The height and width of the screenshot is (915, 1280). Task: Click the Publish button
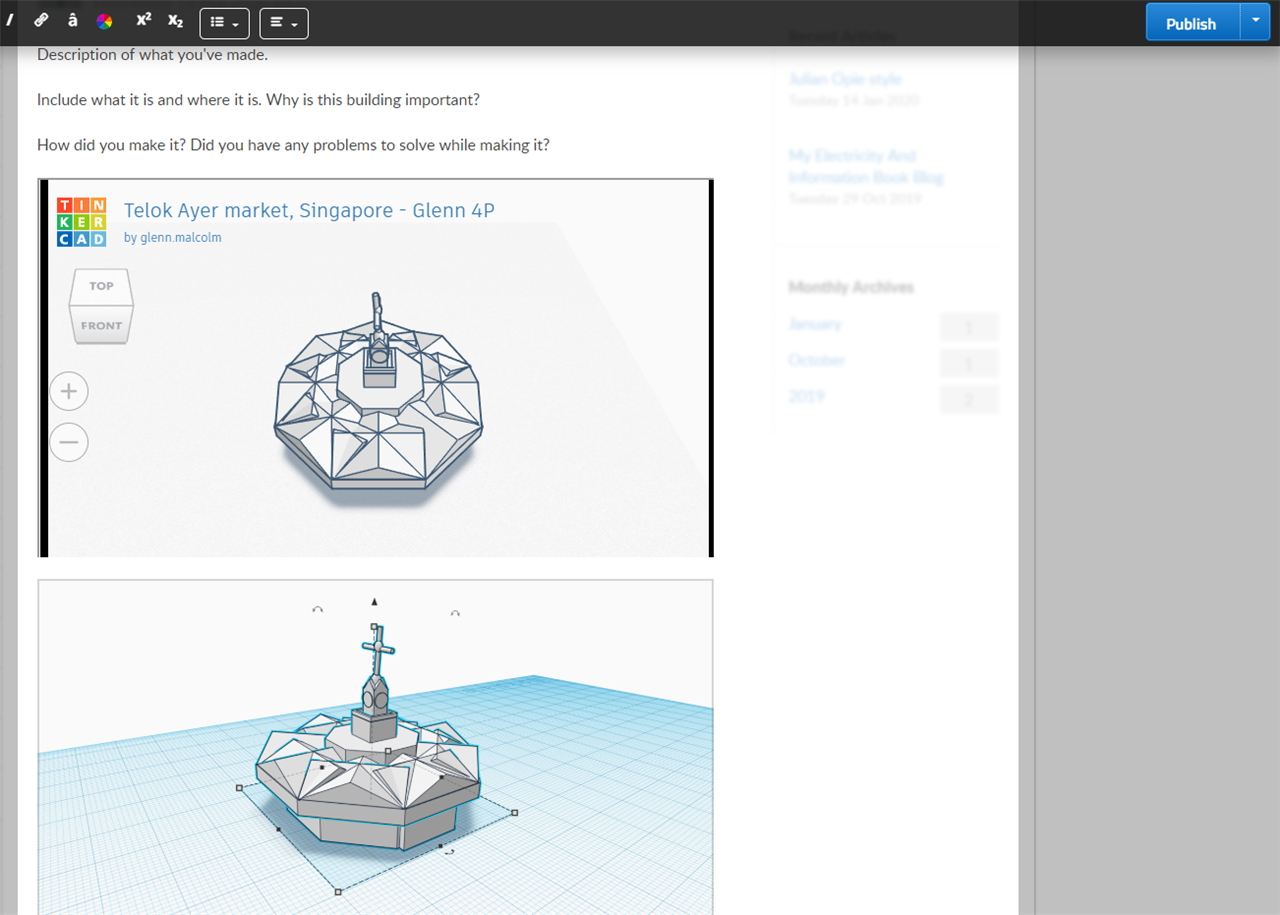1191,23
